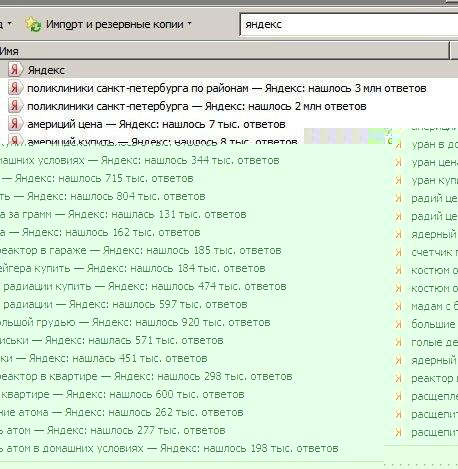The image size is (458, 469).
Task: Select the "квартире" row with 600 тыс.
Action: [122, 394]
